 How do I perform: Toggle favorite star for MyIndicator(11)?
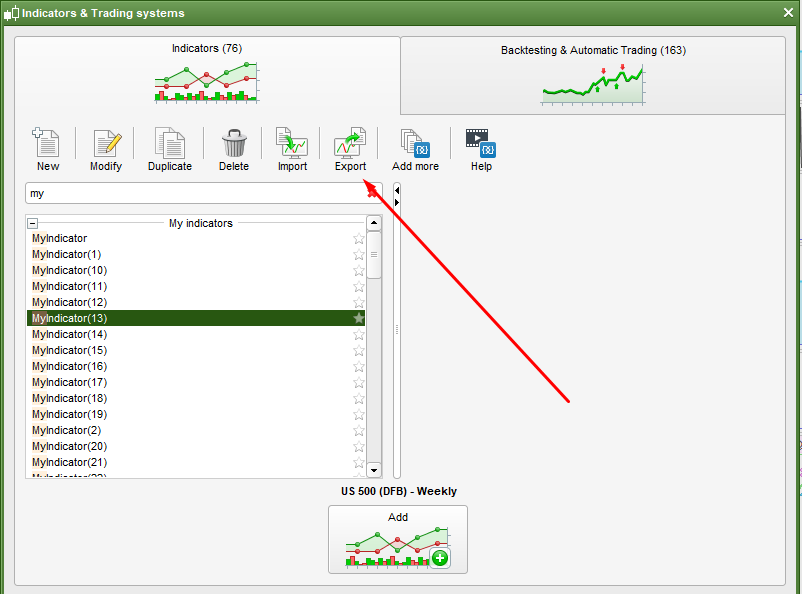pyautogui.click(x=359, y=287)
